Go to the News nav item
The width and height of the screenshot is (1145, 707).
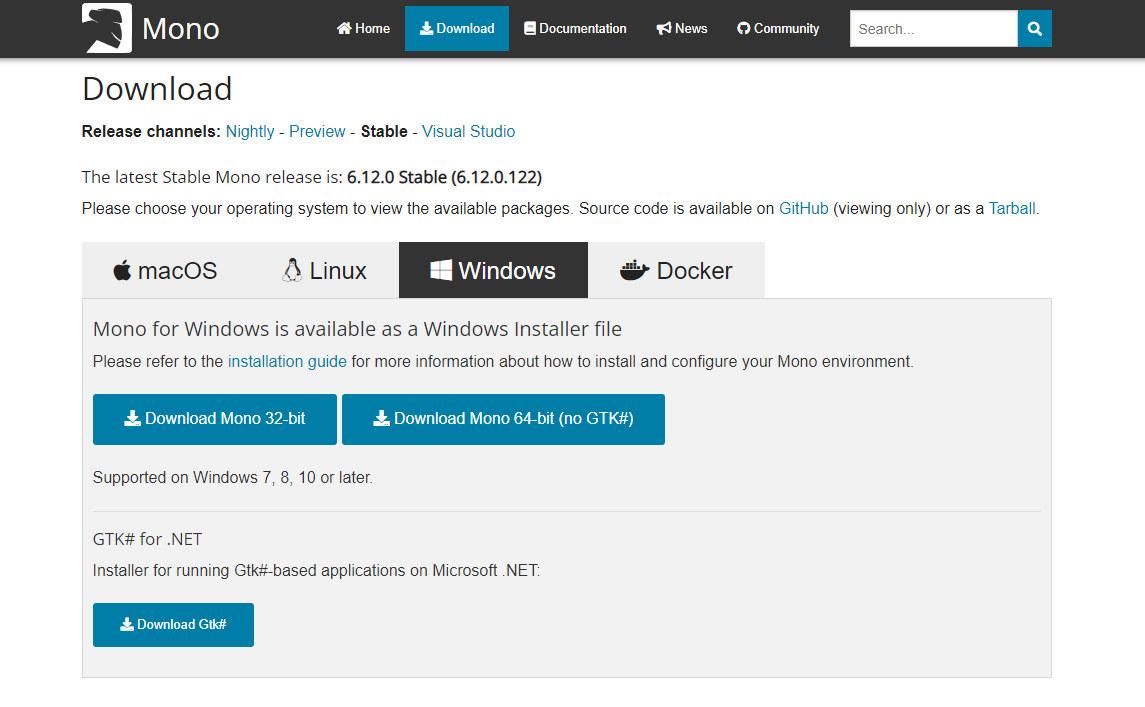pos(682,28)
